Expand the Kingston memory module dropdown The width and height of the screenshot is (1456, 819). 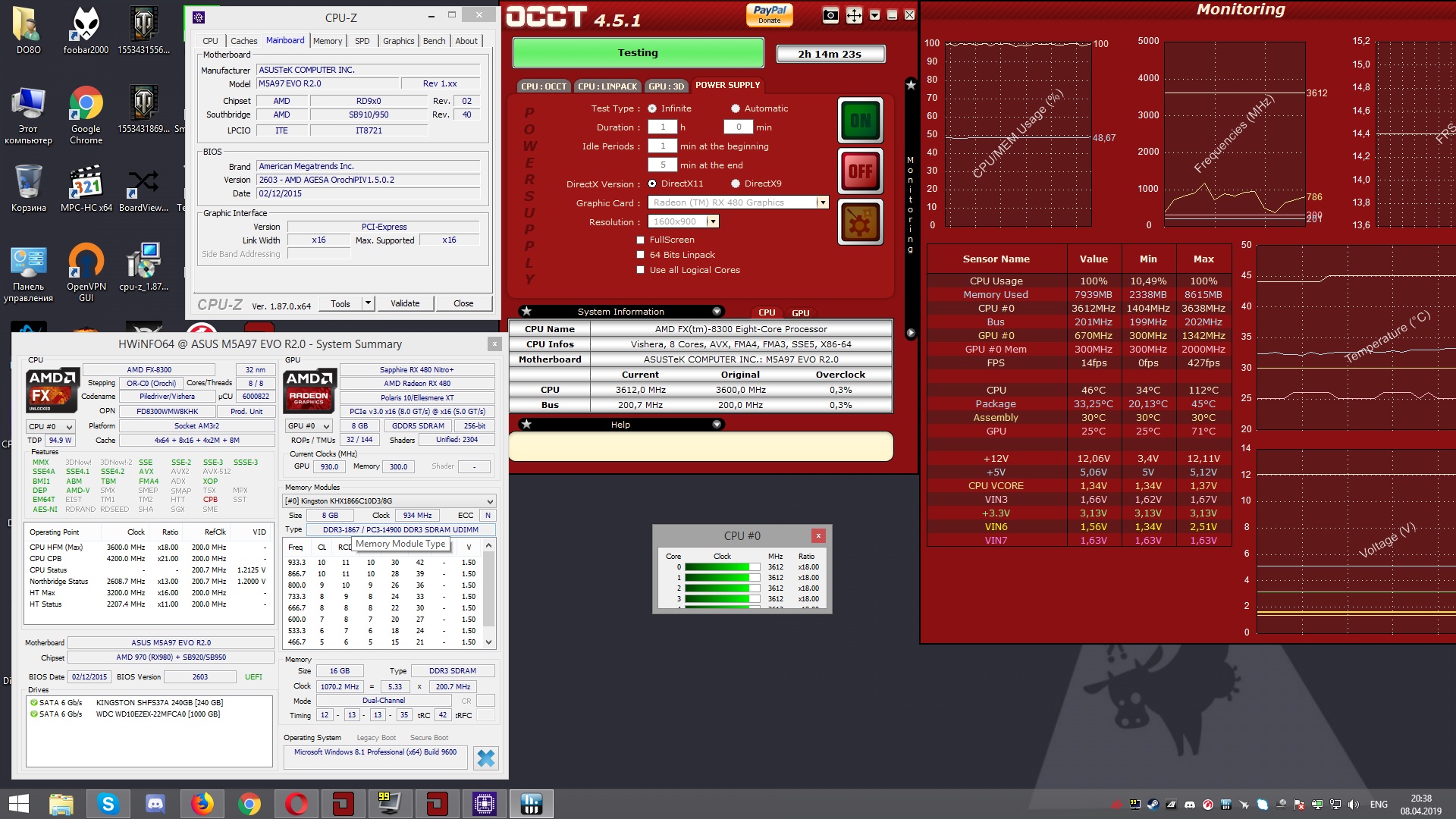pos(490,501)
